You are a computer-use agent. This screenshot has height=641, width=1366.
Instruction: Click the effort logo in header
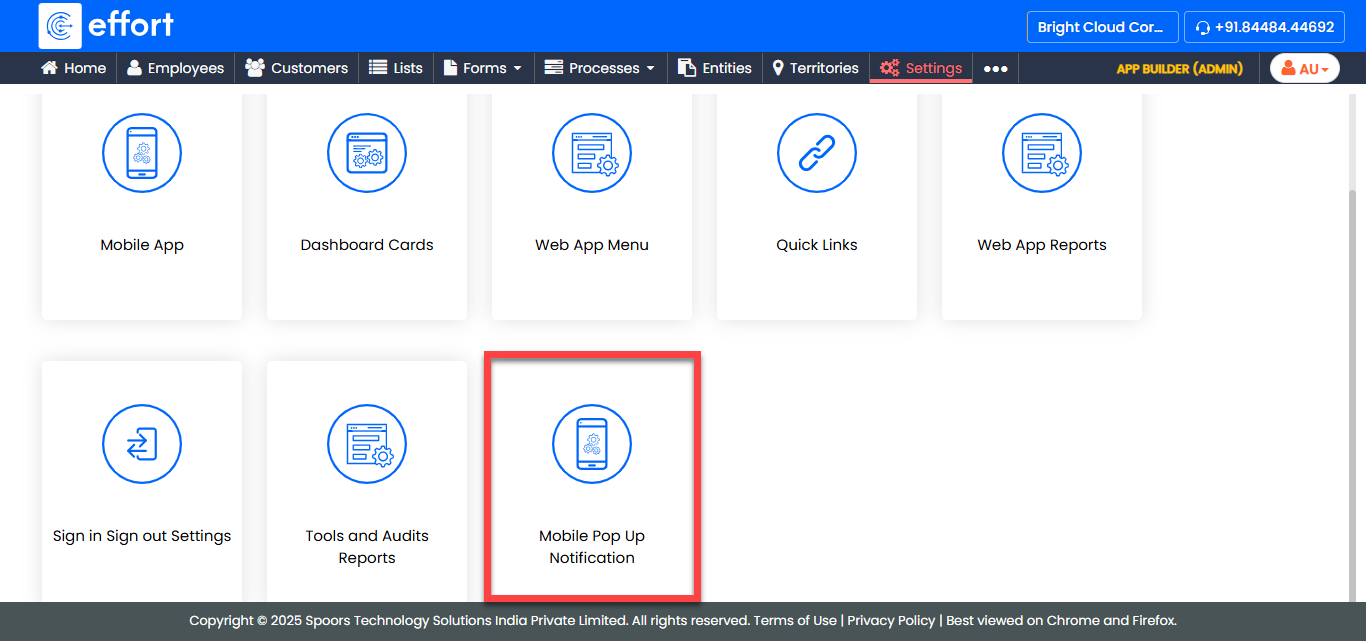point(106,26)
